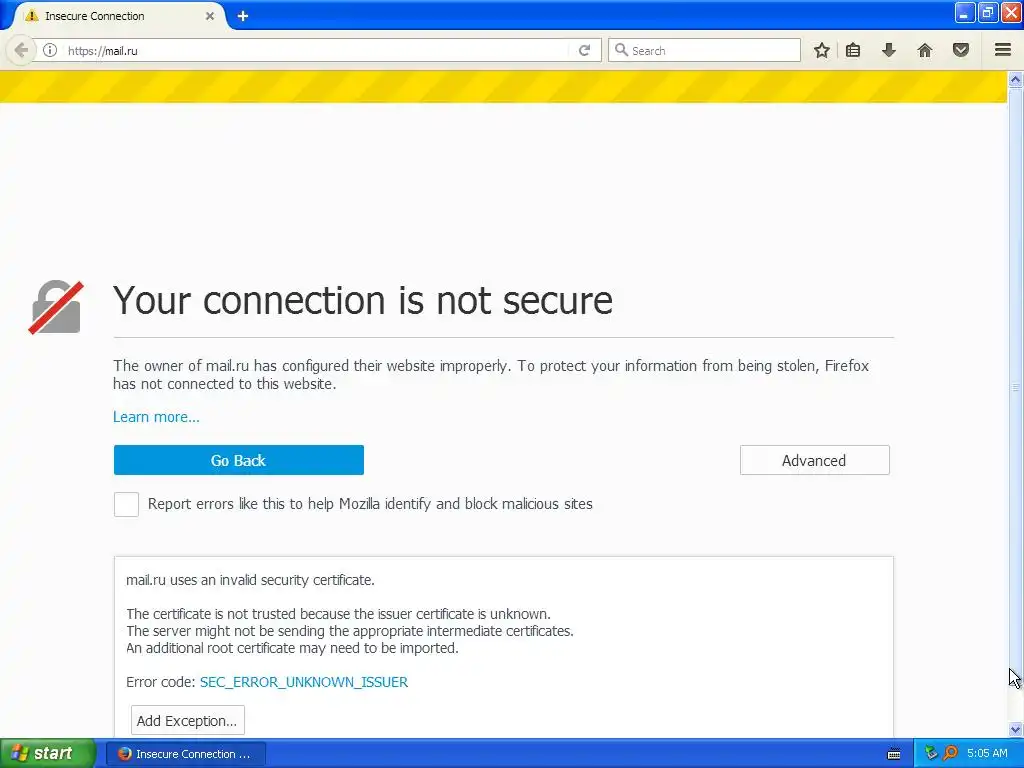1024x768 pixels.
Task: Open the Windows start menu
Action: click(x=47, y=753)
